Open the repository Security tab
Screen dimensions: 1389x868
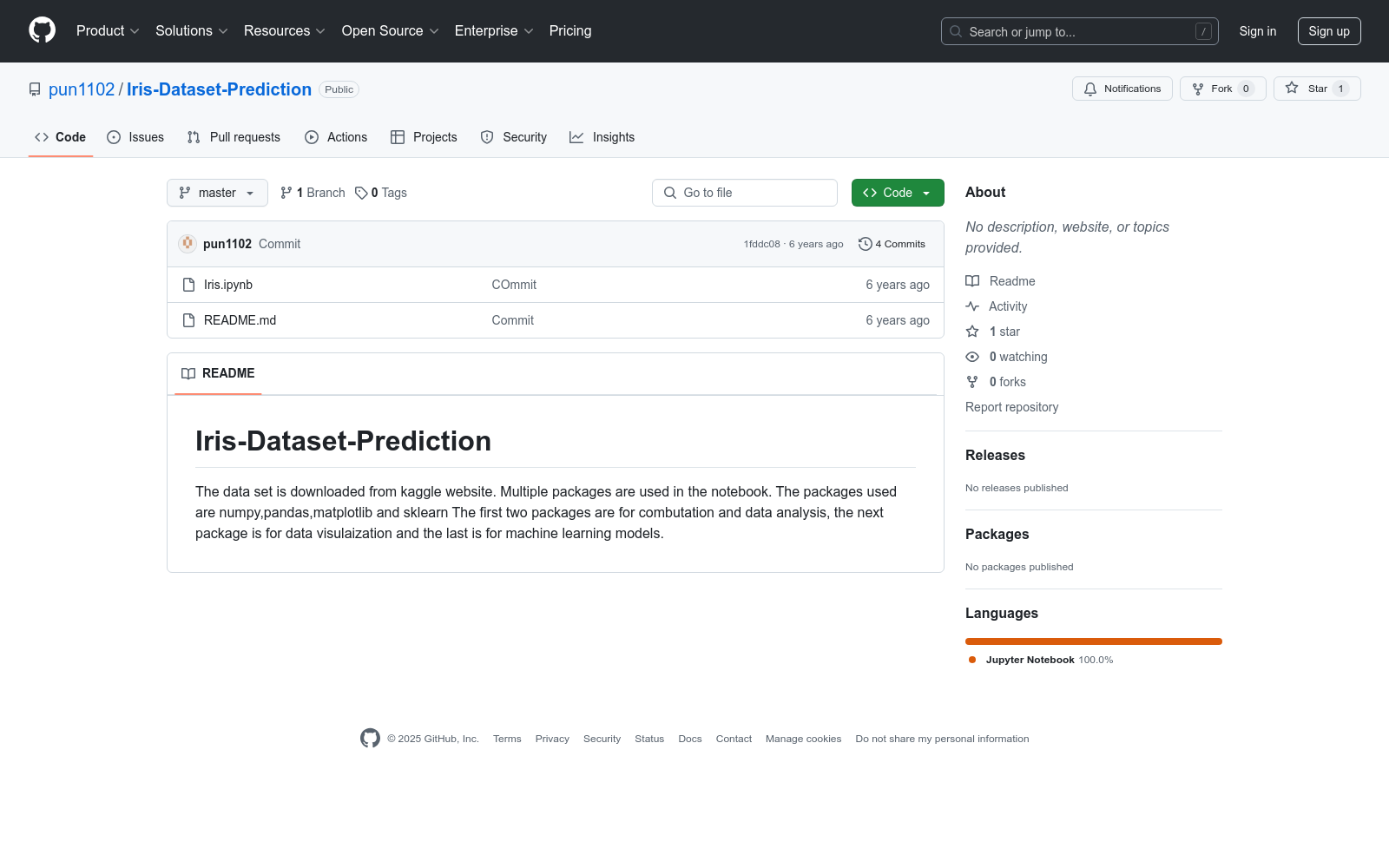point(514,137)
